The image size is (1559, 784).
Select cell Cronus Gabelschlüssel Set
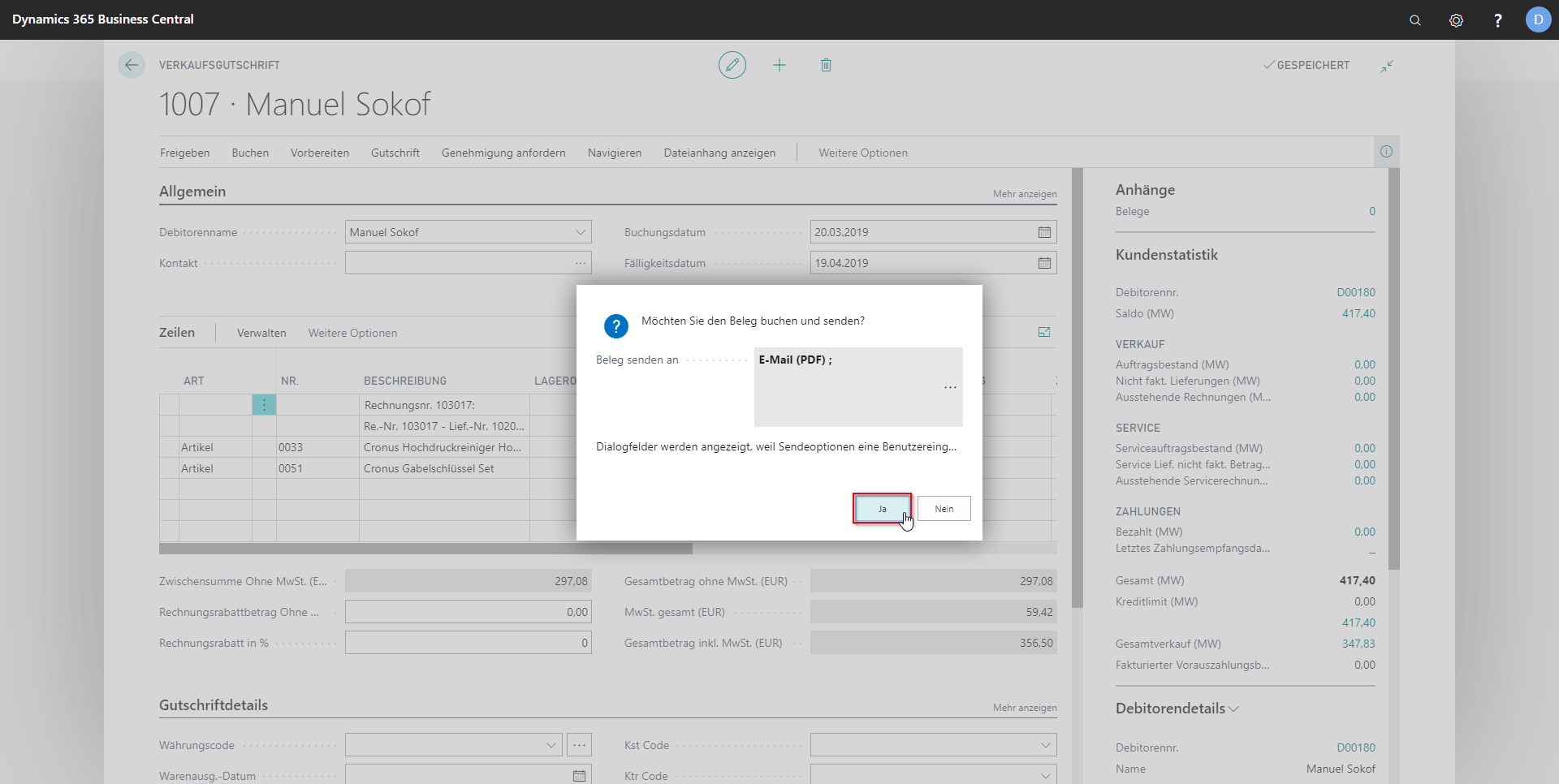coord(443,468)
